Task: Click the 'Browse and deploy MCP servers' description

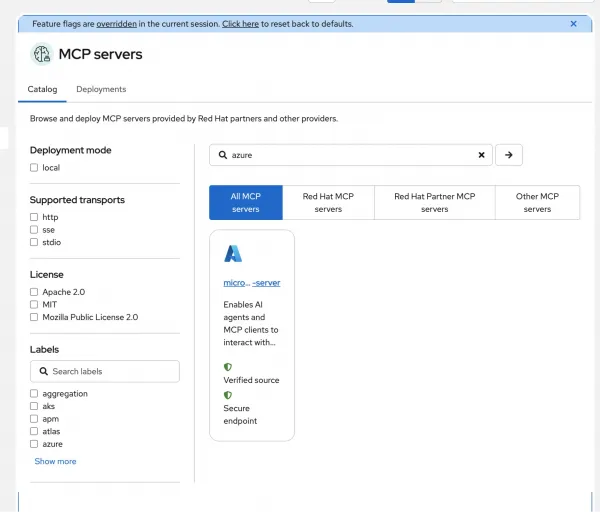Action: click(x=184, y=119)
